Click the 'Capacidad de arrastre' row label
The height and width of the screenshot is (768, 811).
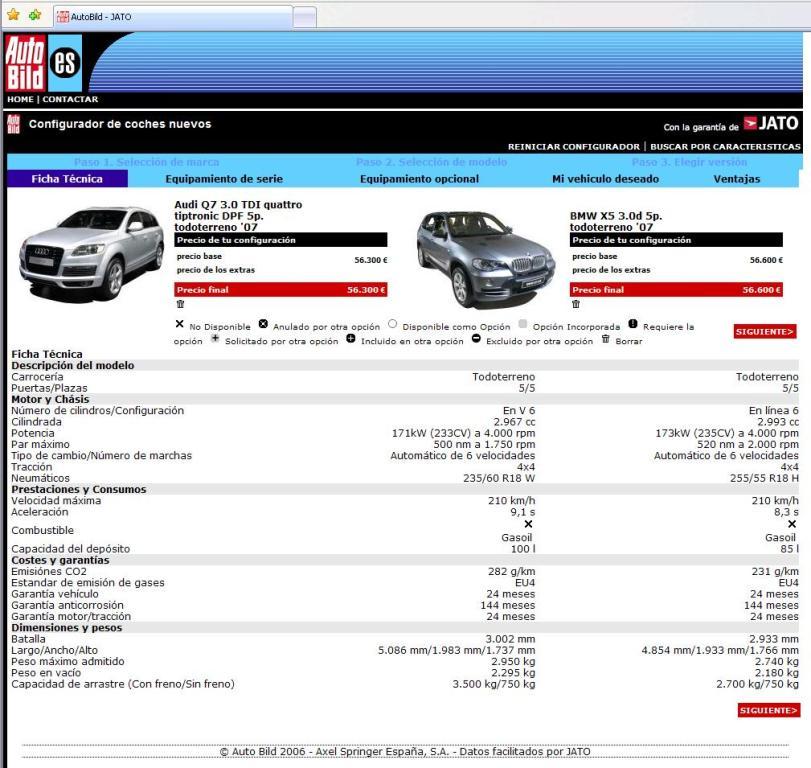coord(123,684)
